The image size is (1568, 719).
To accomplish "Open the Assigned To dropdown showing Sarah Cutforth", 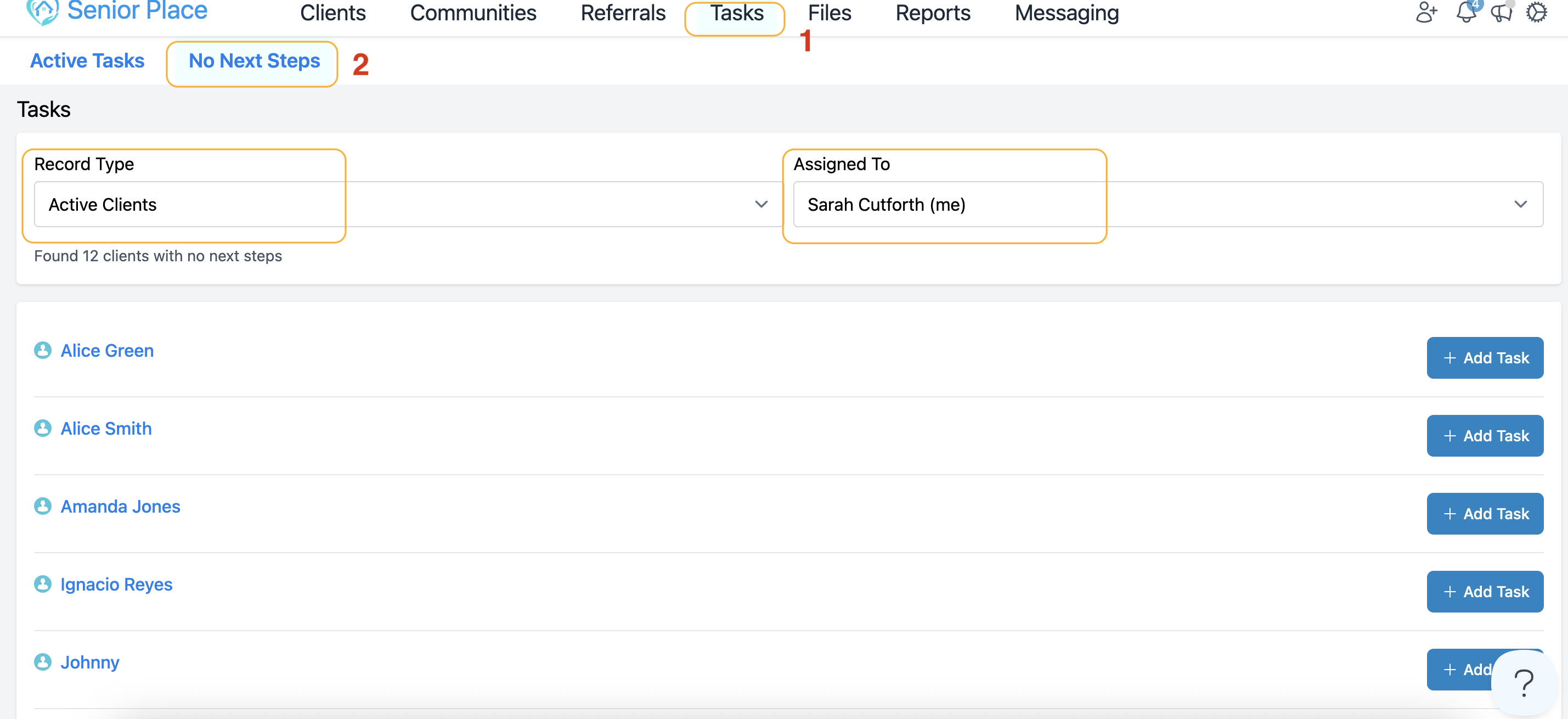I will [1168, 204].
